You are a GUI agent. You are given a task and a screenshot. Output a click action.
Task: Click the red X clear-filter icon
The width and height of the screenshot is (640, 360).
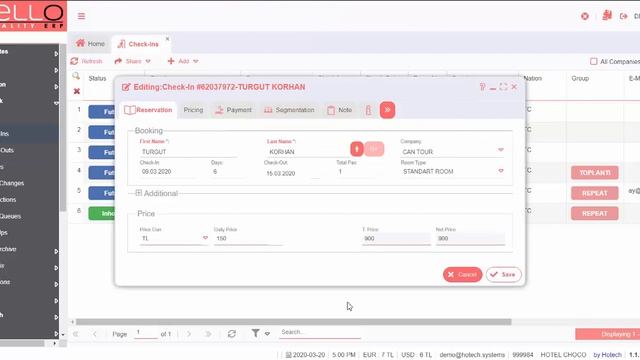[76, 91]
